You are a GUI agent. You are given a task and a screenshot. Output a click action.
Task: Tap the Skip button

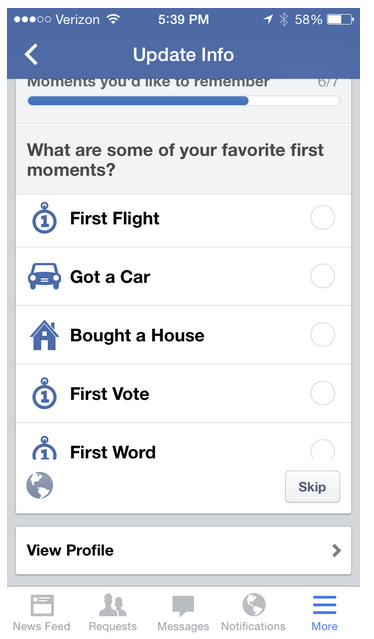[312, 487]
